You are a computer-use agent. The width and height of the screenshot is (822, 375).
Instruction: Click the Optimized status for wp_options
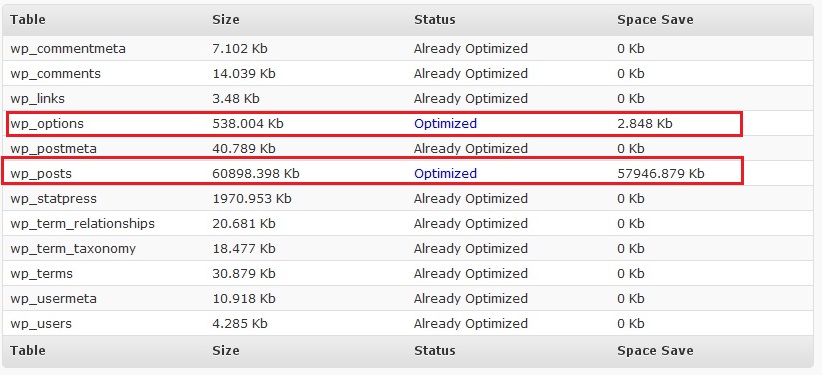tap(445, 124)
